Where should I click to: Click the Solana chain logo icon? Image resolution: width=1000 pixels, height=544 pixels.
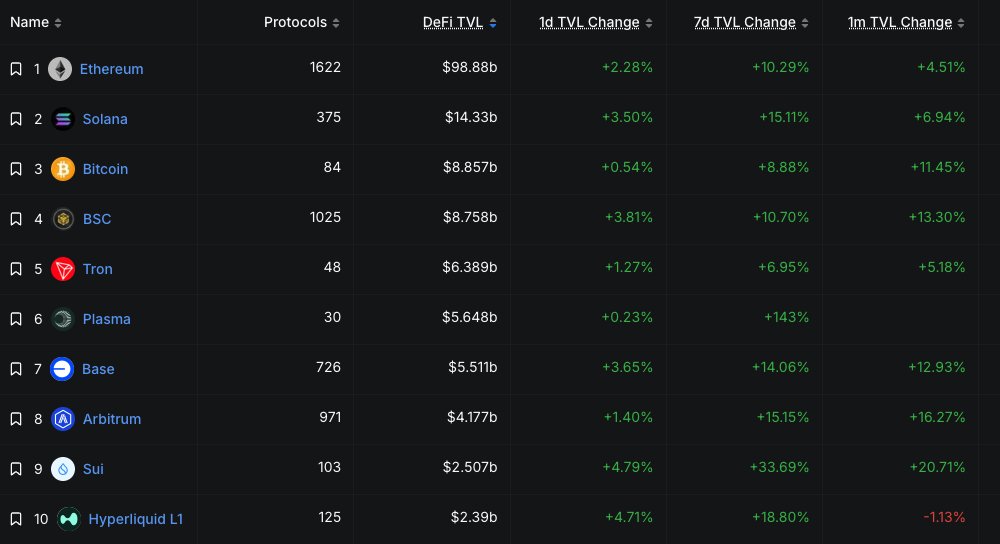[x=63, y=119]
